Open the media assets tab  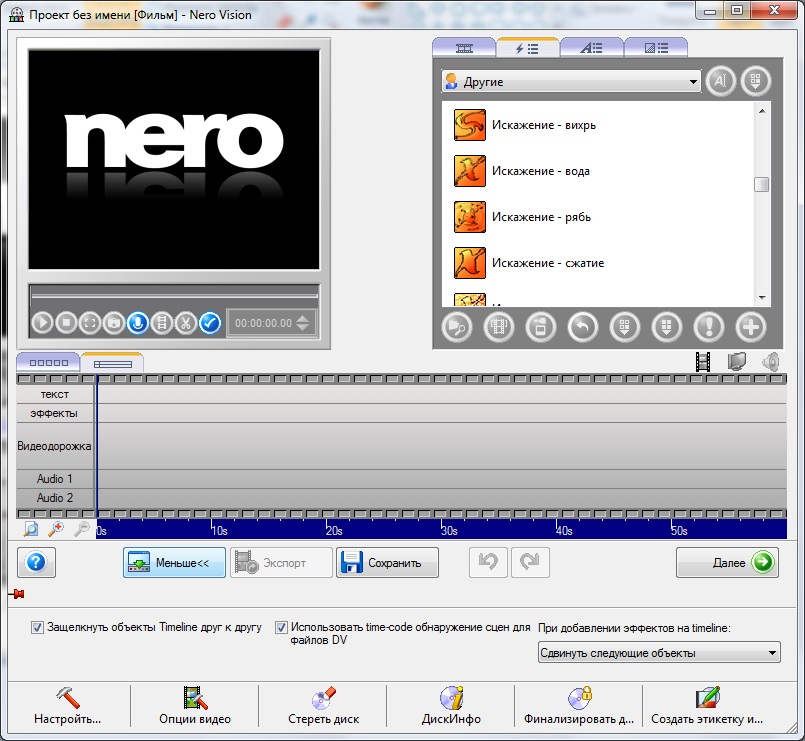pos(464,48)
